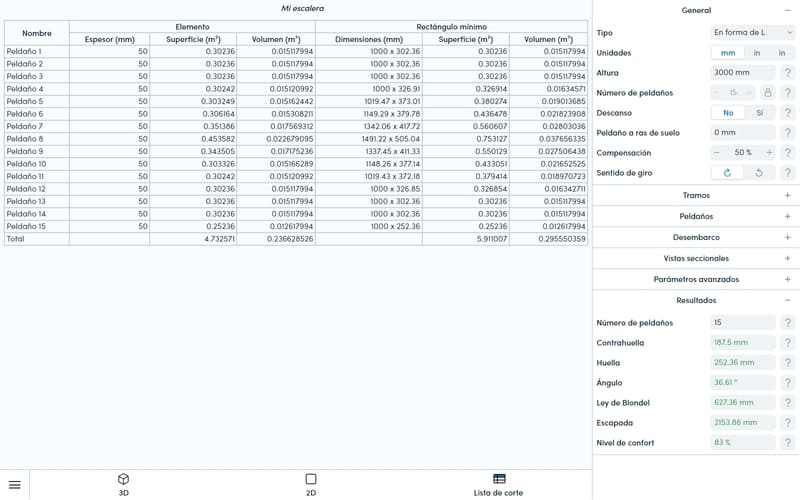Open help for Descanso
Image resolution: width=800 pixels, height=500 pixels.
click(788, 113)
